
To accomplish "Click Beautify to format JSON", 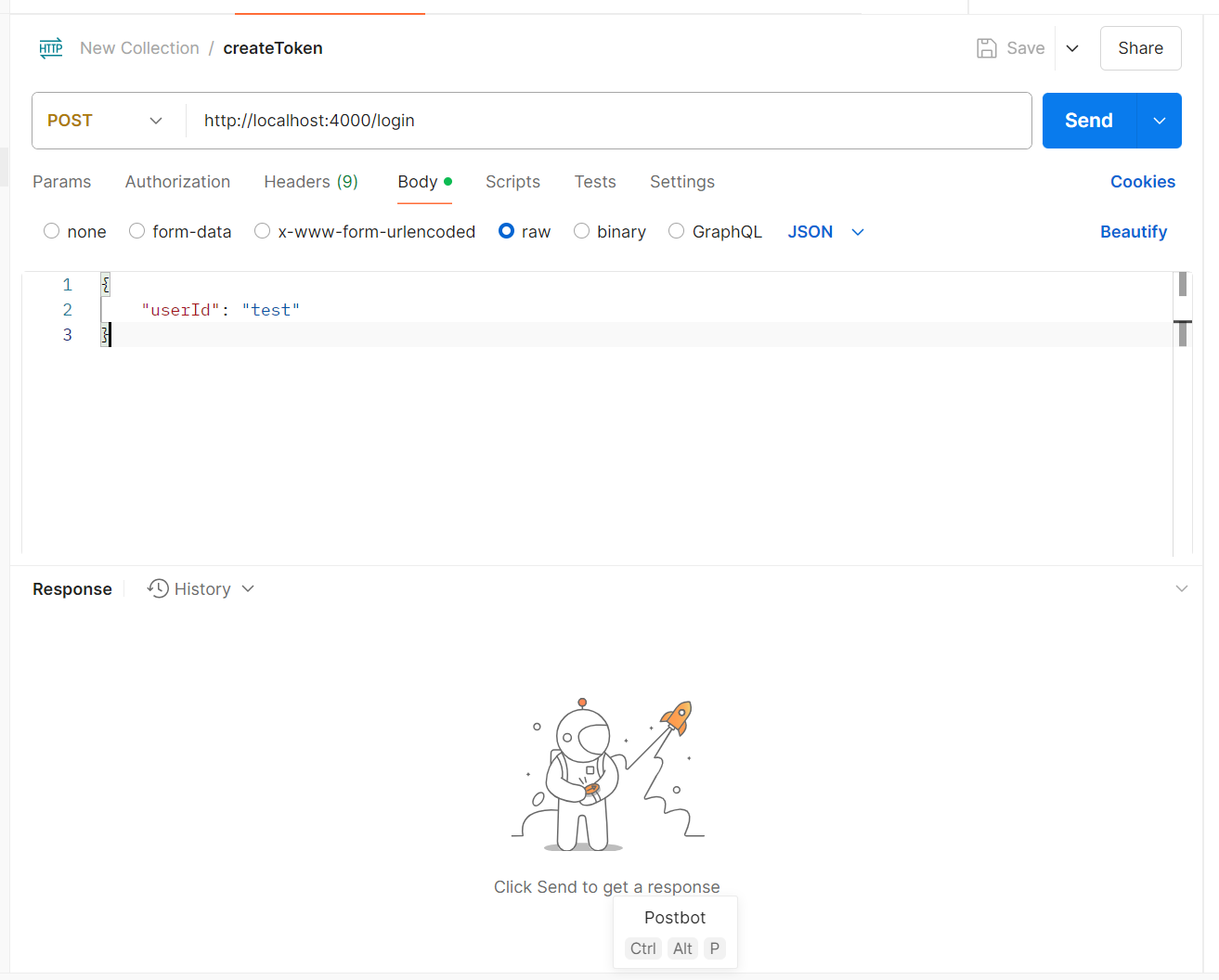I will [x=1134, y=232].
